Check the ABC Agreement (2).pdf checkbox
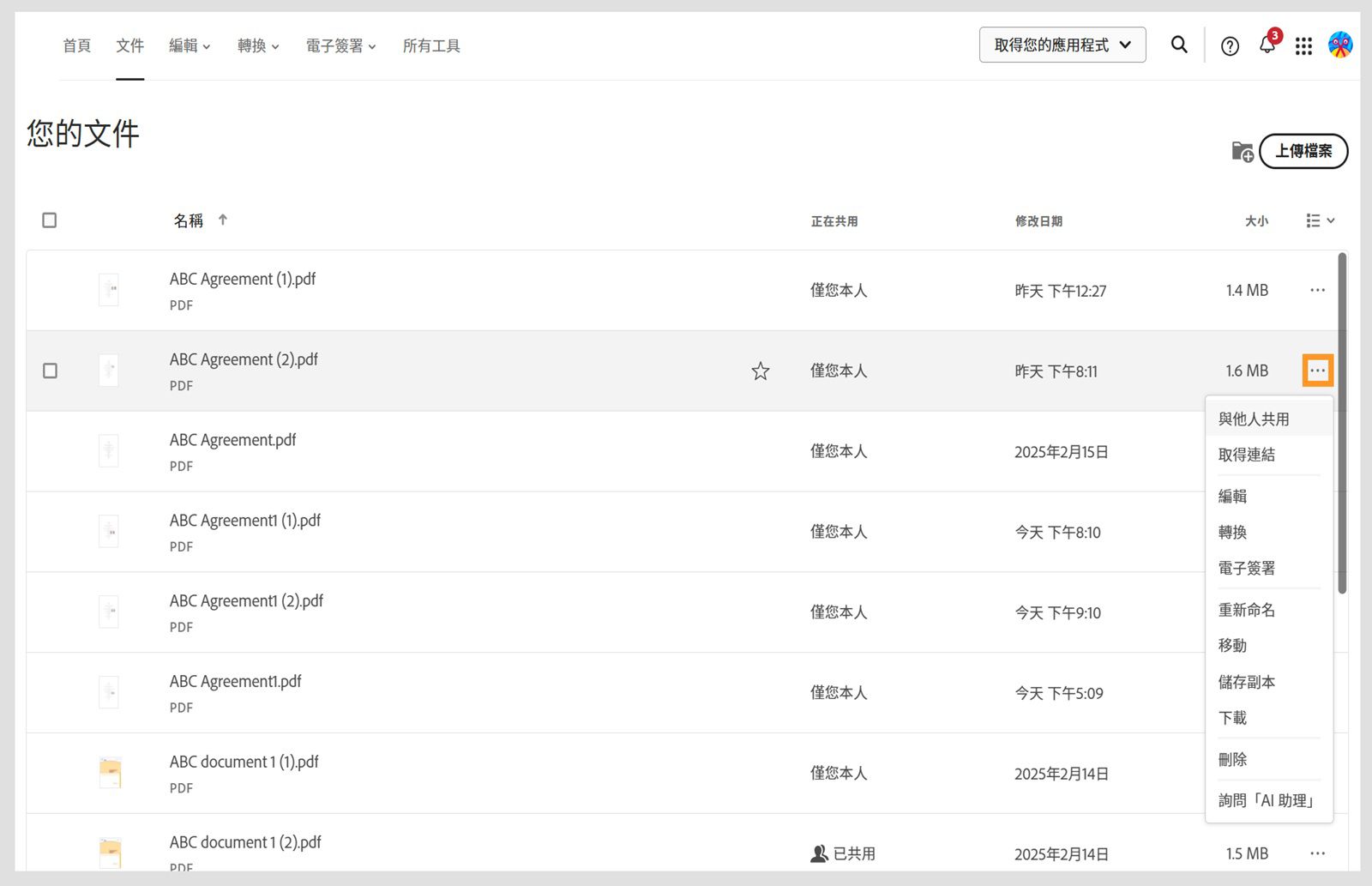This screenshot has height=886, width=1372. [x=50, y=371]
